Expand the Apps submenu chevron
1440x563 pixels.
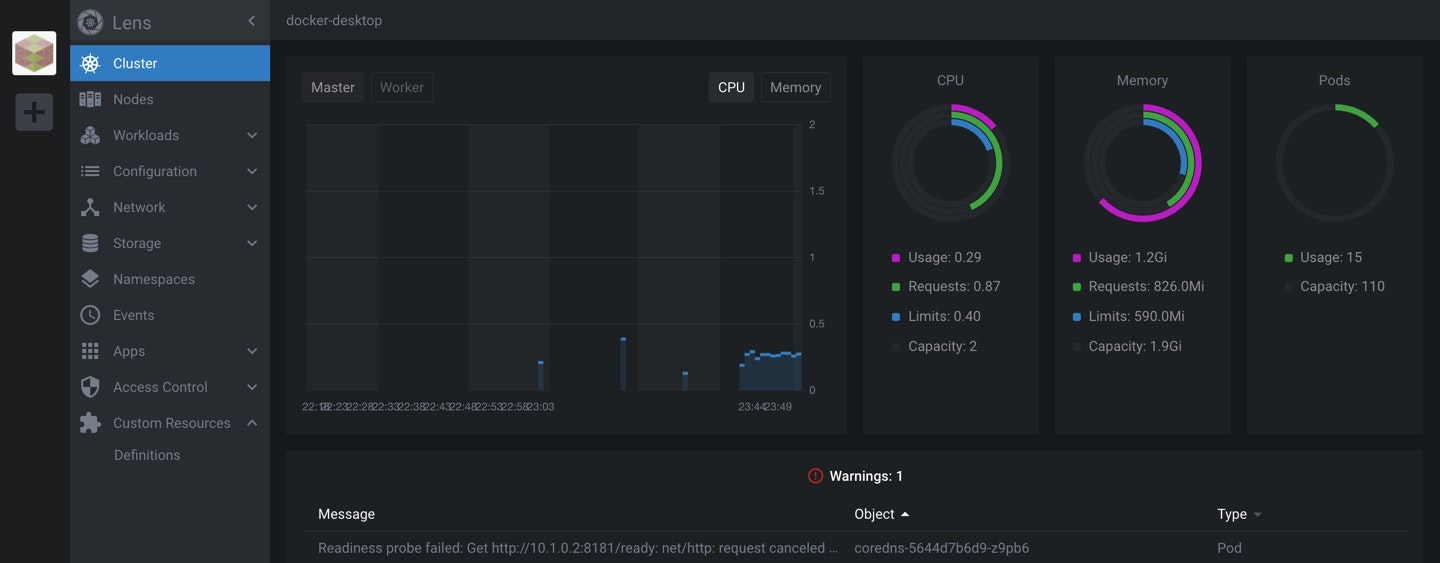(x=252, y=351)
